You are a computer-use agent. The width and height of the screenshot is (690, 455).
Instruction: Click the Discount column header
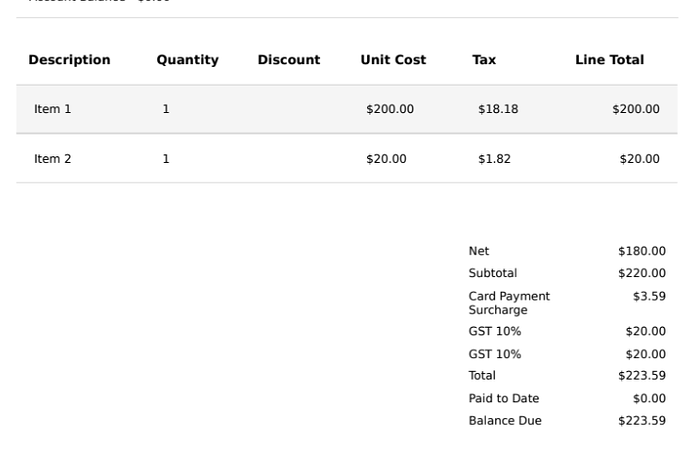[289, 60]
